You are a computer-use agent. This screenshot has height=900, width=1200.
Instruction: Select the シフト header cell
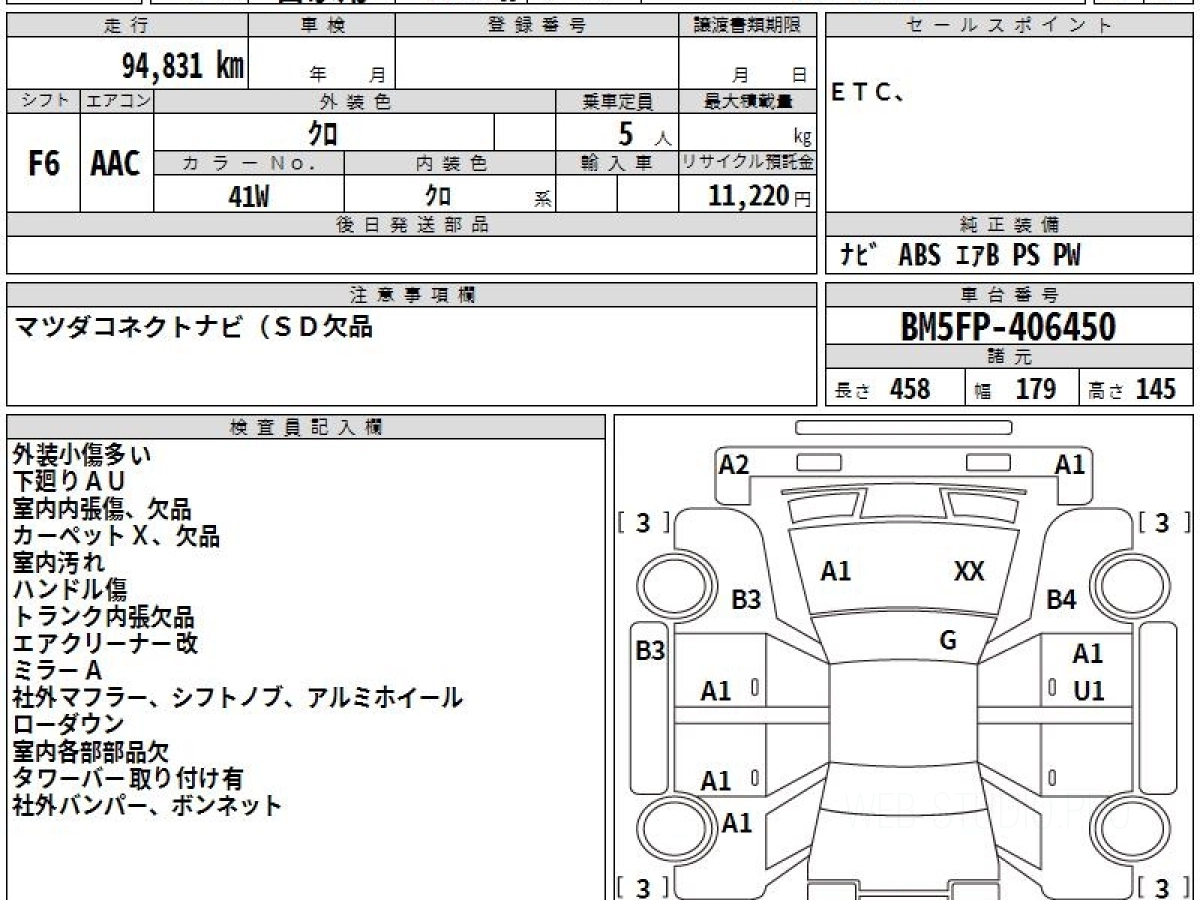(43, 101)
